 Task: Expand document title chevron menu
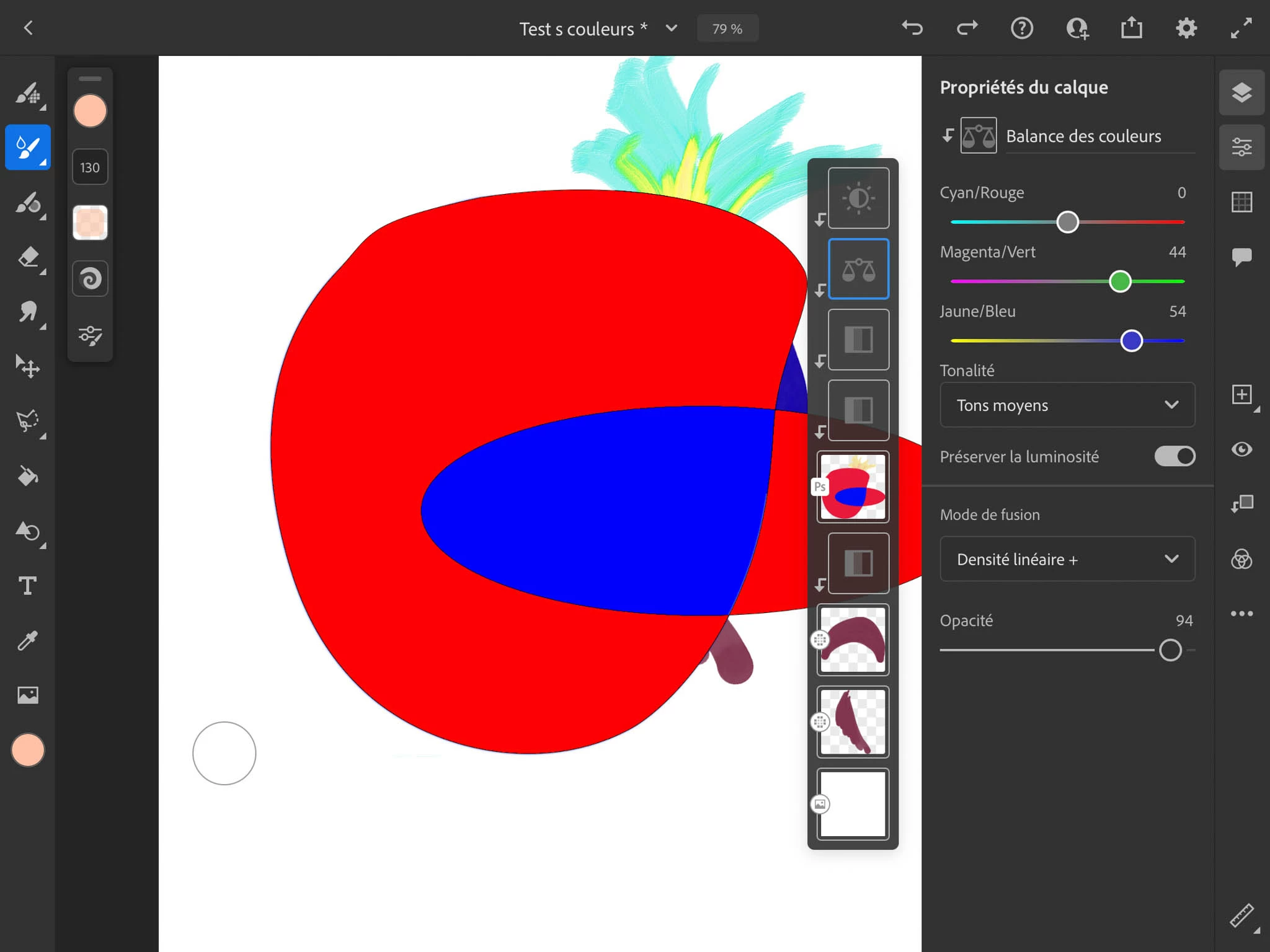pos(672,29)
